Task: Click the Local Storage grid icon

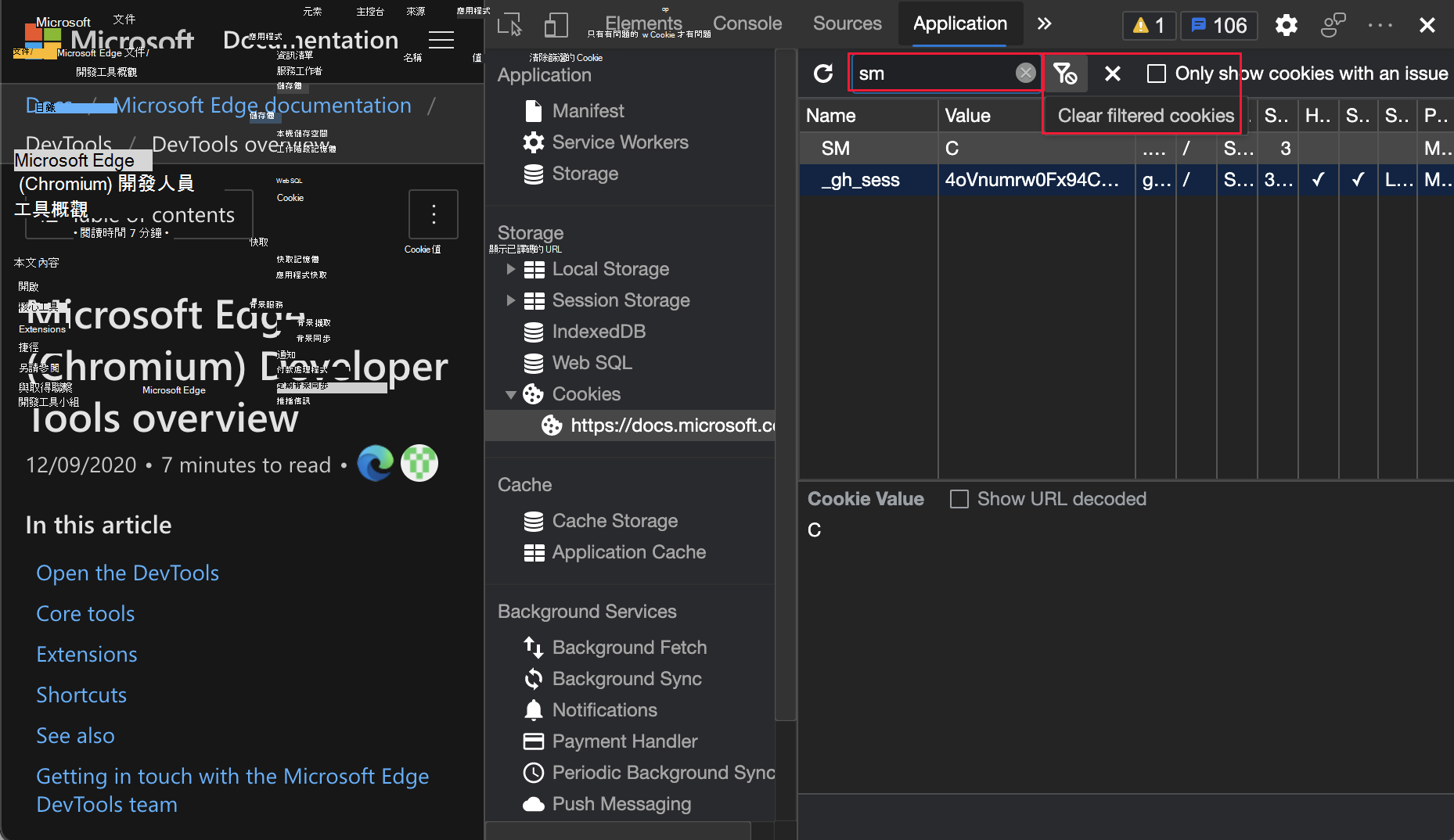Action: (x=534, y=269)
